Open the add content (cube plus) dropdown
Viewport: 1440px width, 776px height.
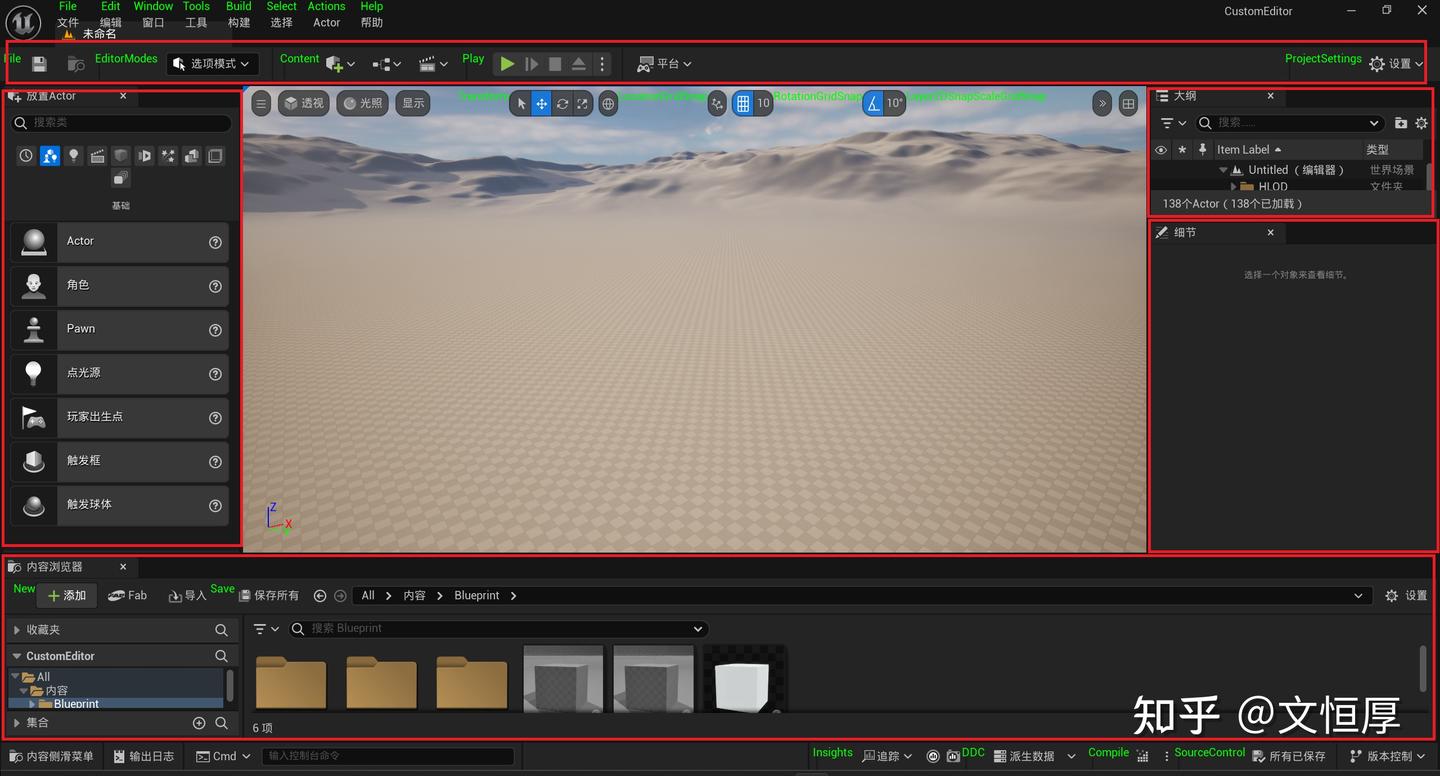[x=341, y=64]
